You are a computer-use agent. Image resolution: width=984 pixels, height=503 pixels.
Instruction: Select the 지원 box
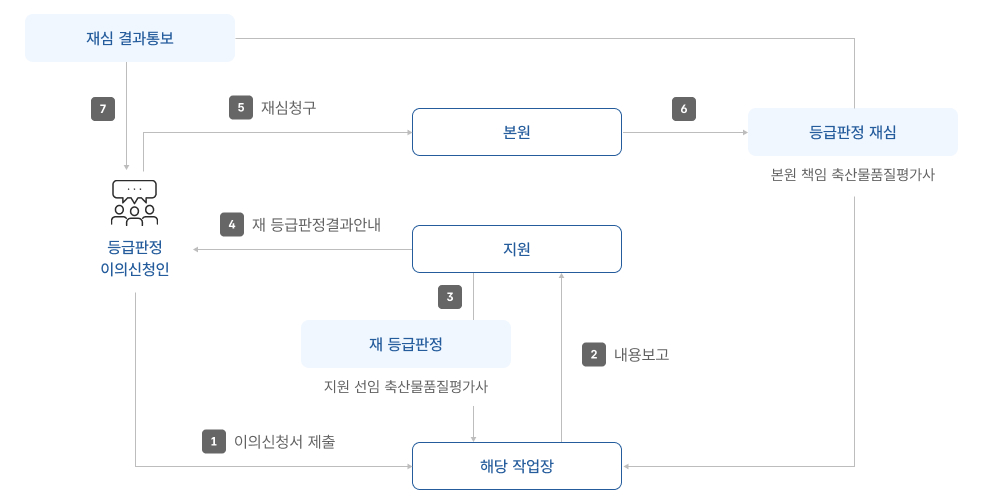point(516,249)
